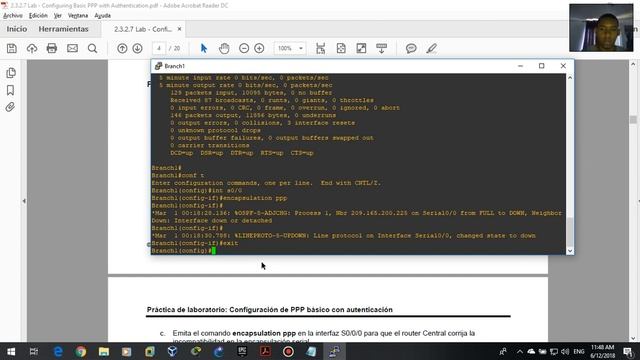This screenshot has width=640, height=360.
Task: Click the 'encapsulation ppp' command line in terminal
Action: 219,198
